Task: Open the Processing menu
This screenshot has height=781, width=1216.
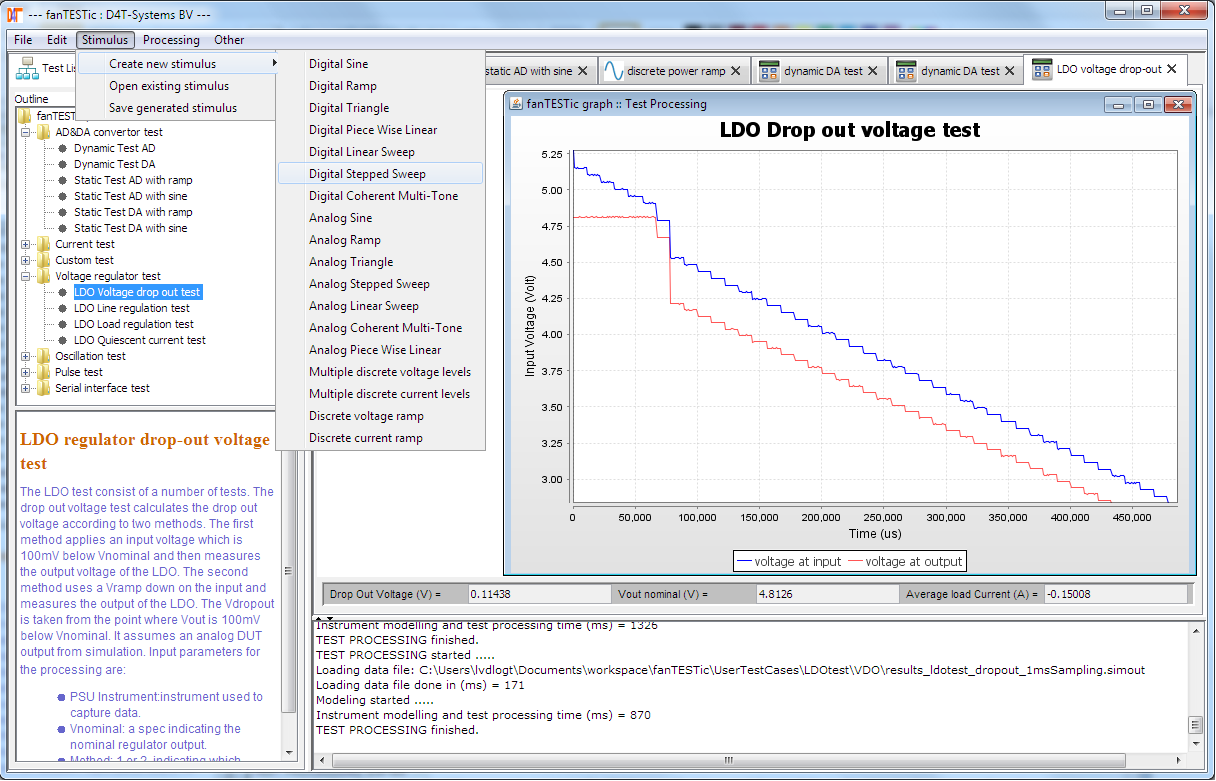Action: (171, 40)
